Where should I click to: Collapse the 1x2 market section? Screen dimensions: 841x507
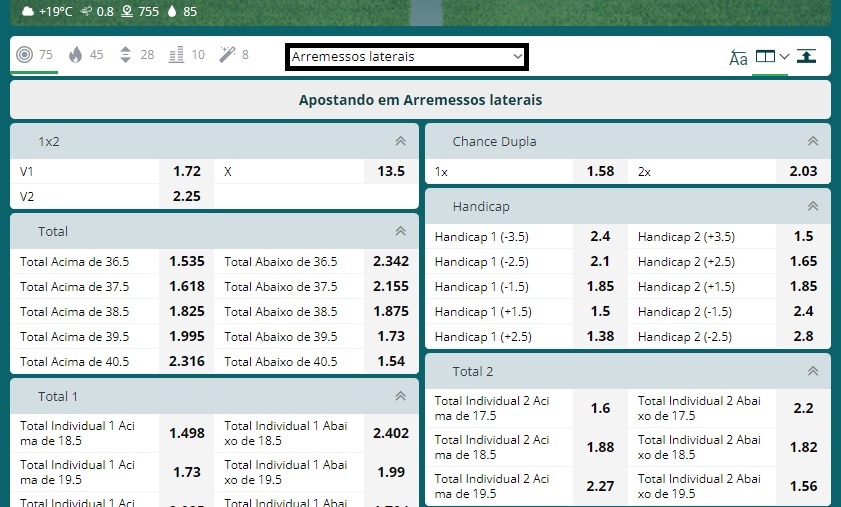coord(400,142)
